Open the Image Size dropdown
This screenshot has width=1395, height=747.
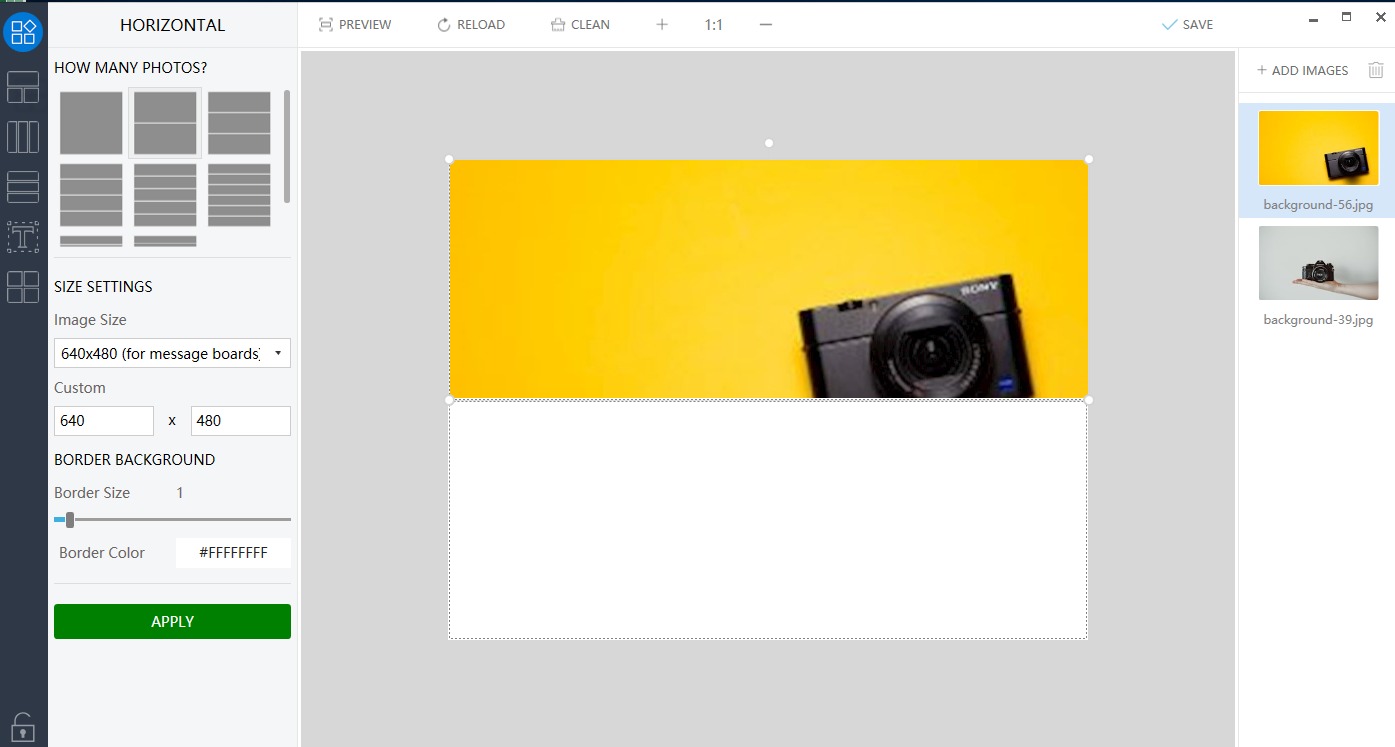pyautogui.click(x=172, y=353)
